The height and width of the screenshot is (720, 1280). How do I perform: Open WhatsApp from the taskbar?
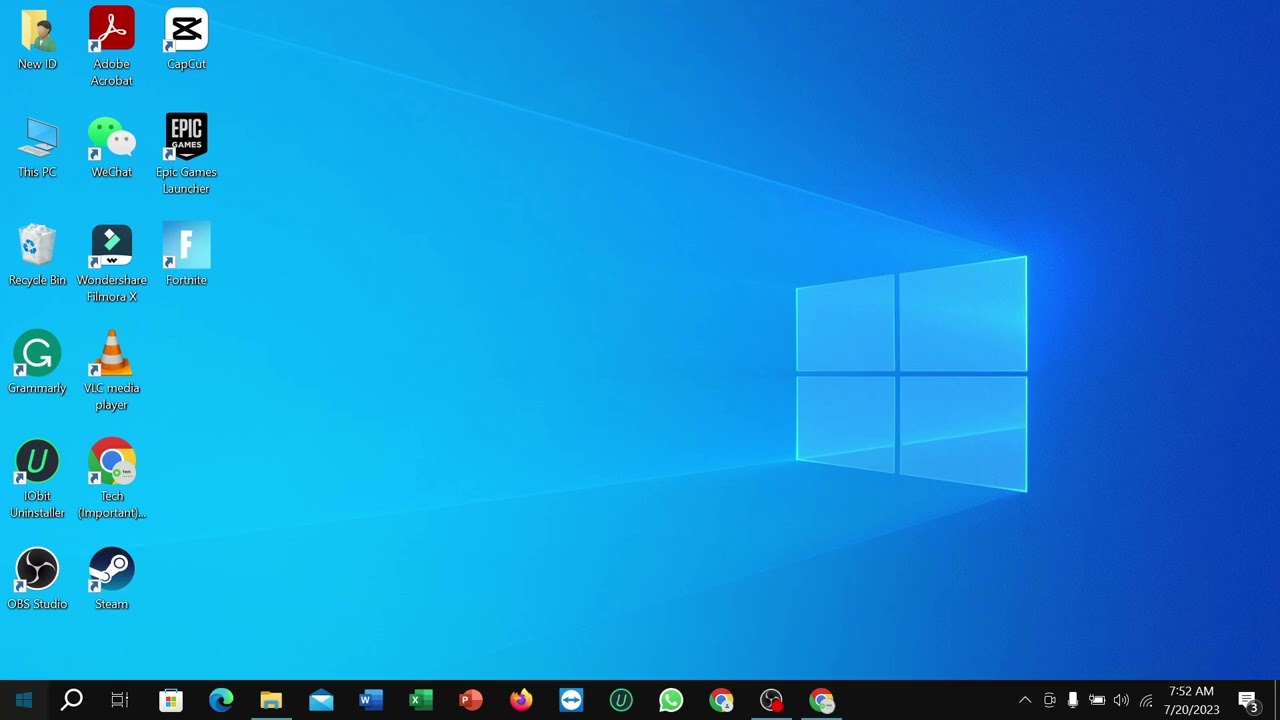tap(671, 700)
